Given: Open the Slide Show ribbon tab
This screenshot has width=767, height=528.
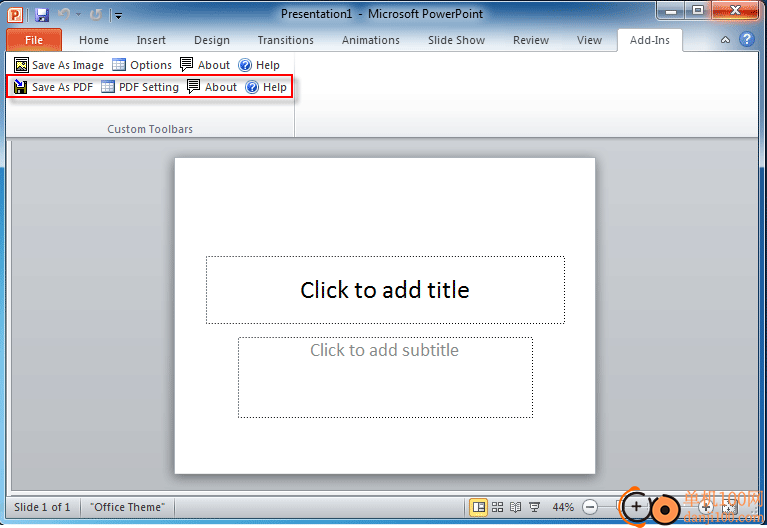Looking at the screenshot, I should click(x=456, y=40).
